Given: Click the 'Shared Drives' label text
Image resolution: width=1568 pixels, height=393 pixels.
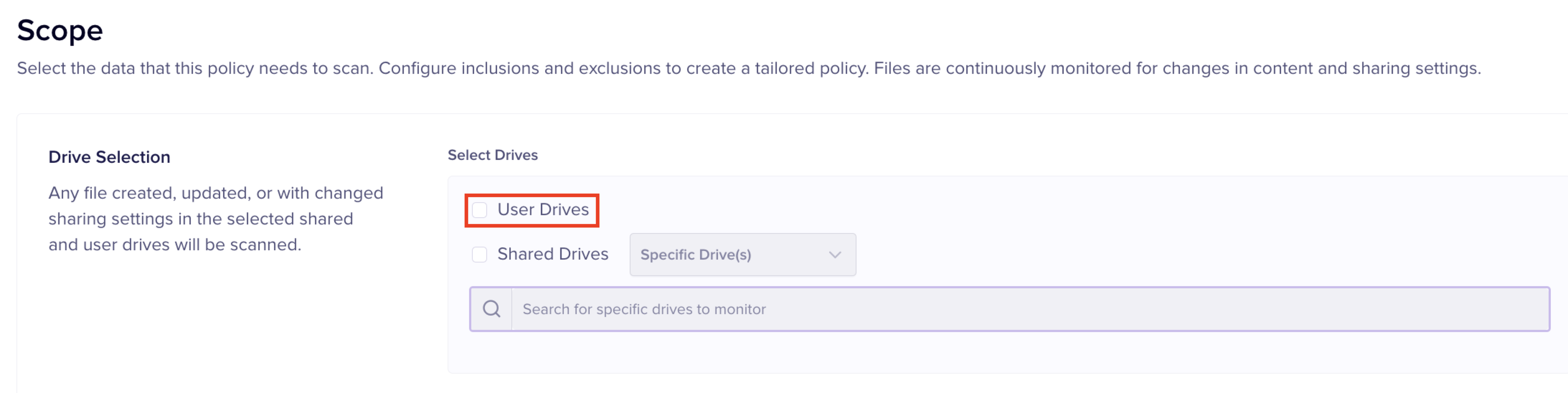Looking at the screenshot, I should [553, 254].
